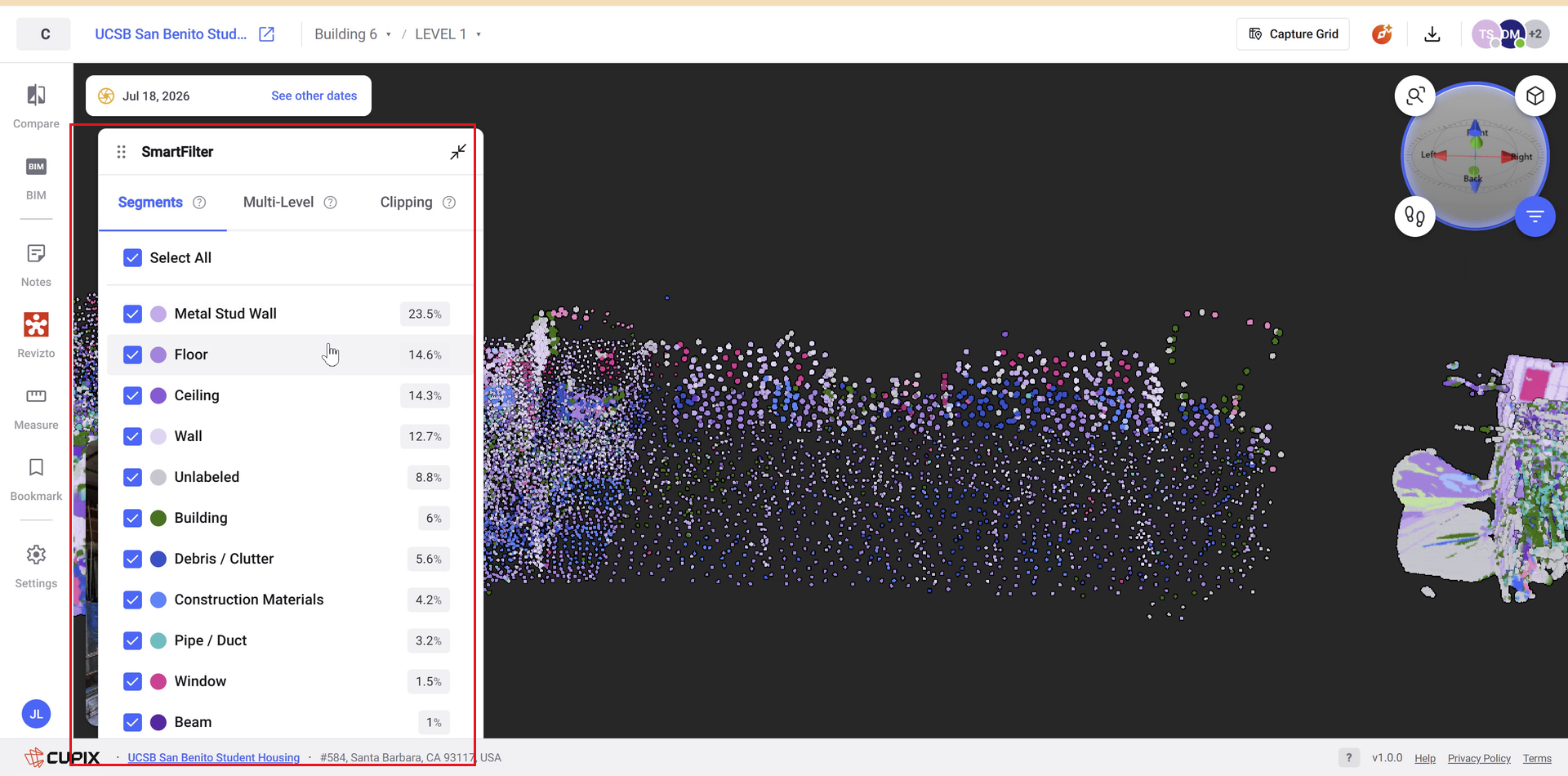
Task: Click the Right axis on compass
Action: click(x=1517, y=157)
